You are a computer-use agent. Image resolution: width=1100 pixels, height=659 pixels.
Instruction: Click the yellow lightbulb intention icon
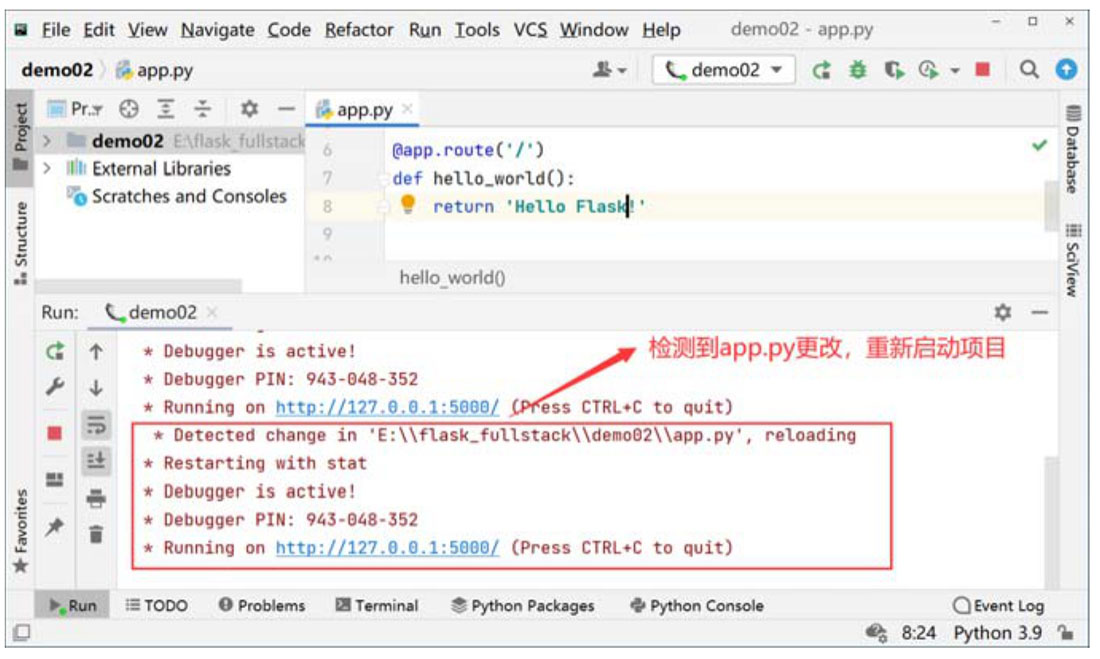click(408, 205)
